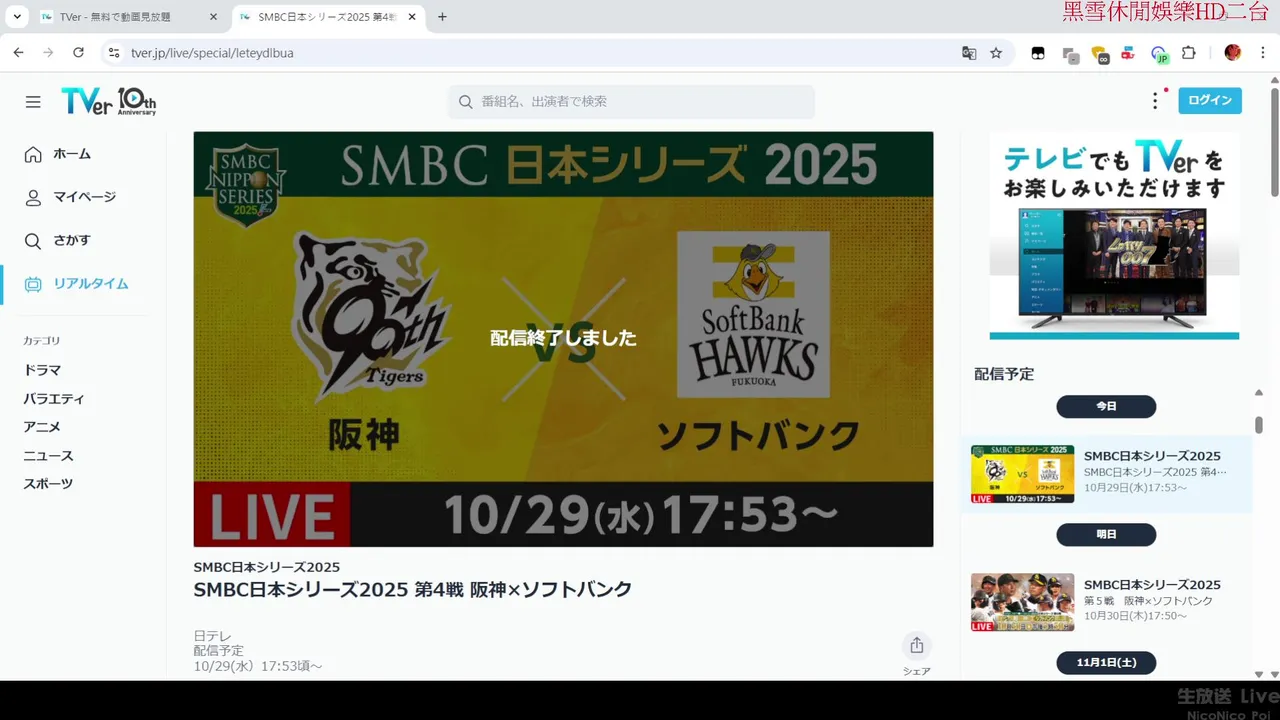The height and width of the screenshot is (720, 1280).
Task: Click the schedule panel scroll down arrow
Action: coord(1259,674)
